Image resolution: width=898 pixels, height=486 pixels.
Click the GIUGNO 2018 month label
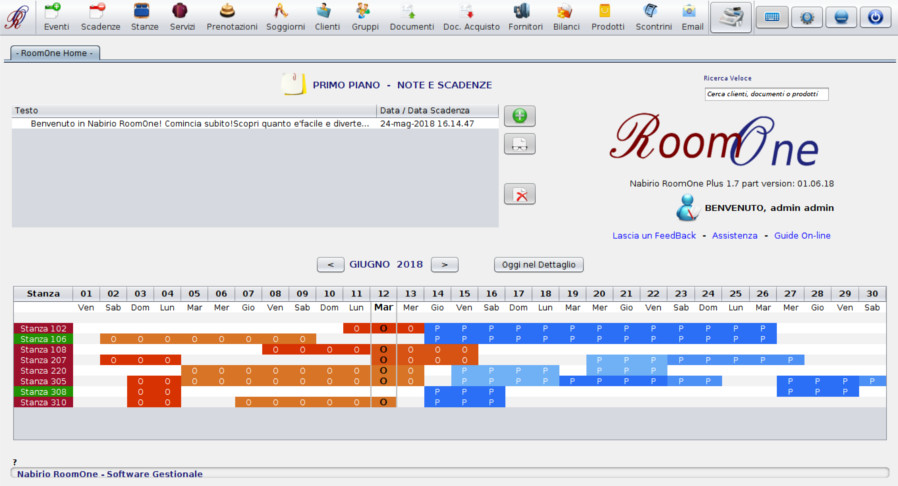click(x=386, y=264)
